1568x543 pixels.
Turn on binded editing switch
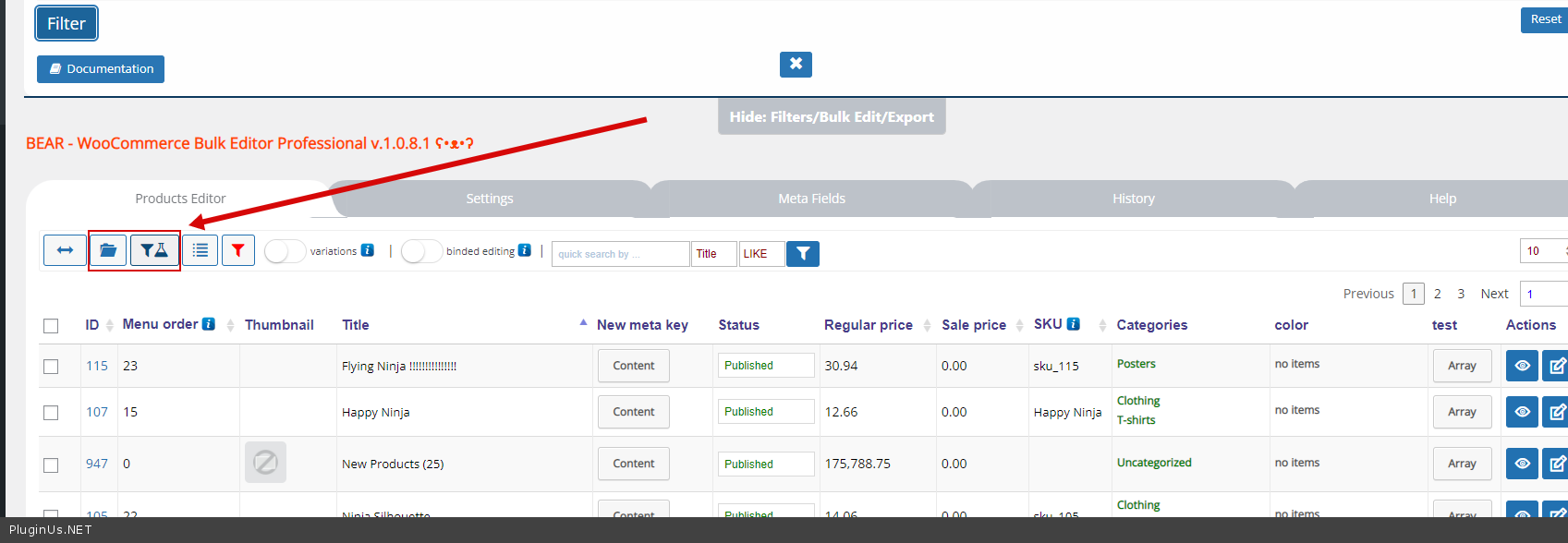click(421, 251)
